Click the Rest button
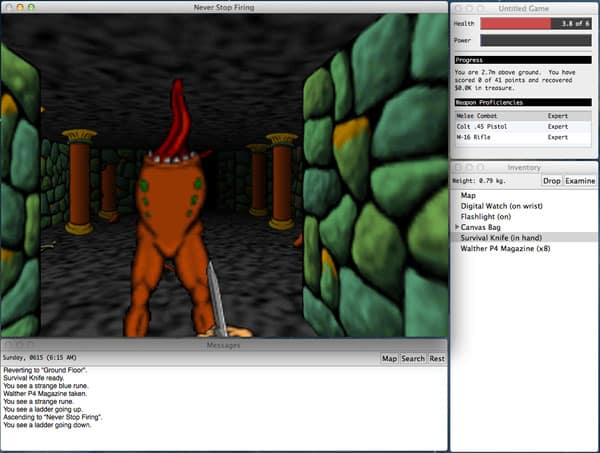The width and height of the screenshot is (600, 453). tap(437, 358)
